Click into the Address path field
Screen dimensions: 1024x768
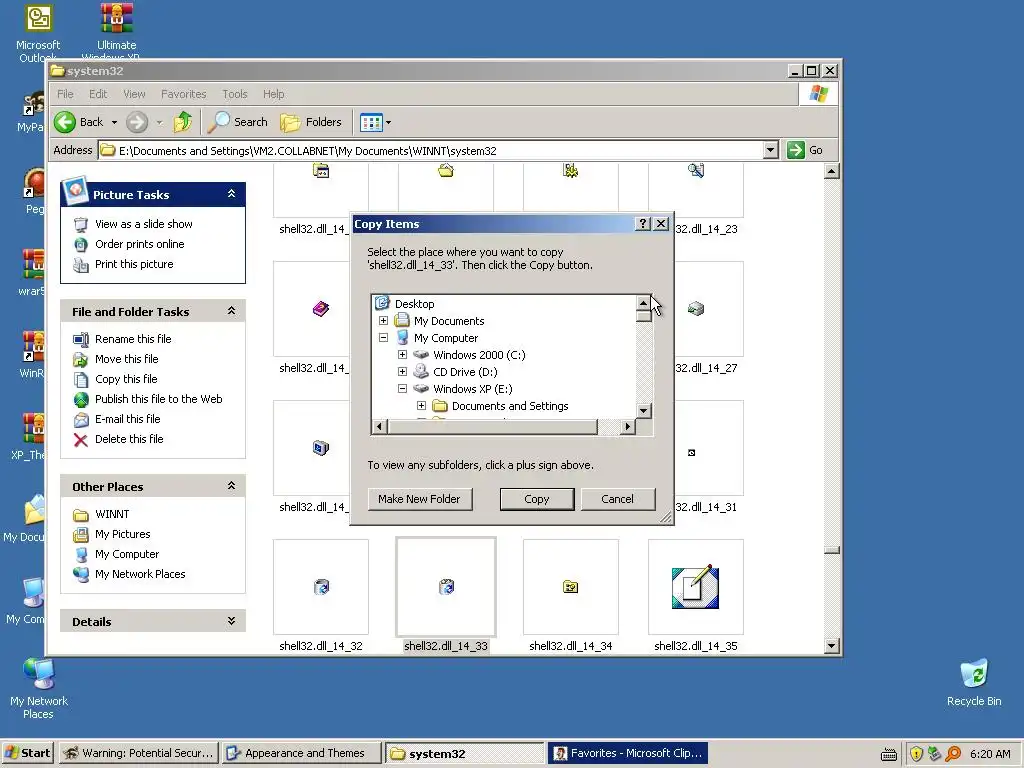tap(431, 150)
